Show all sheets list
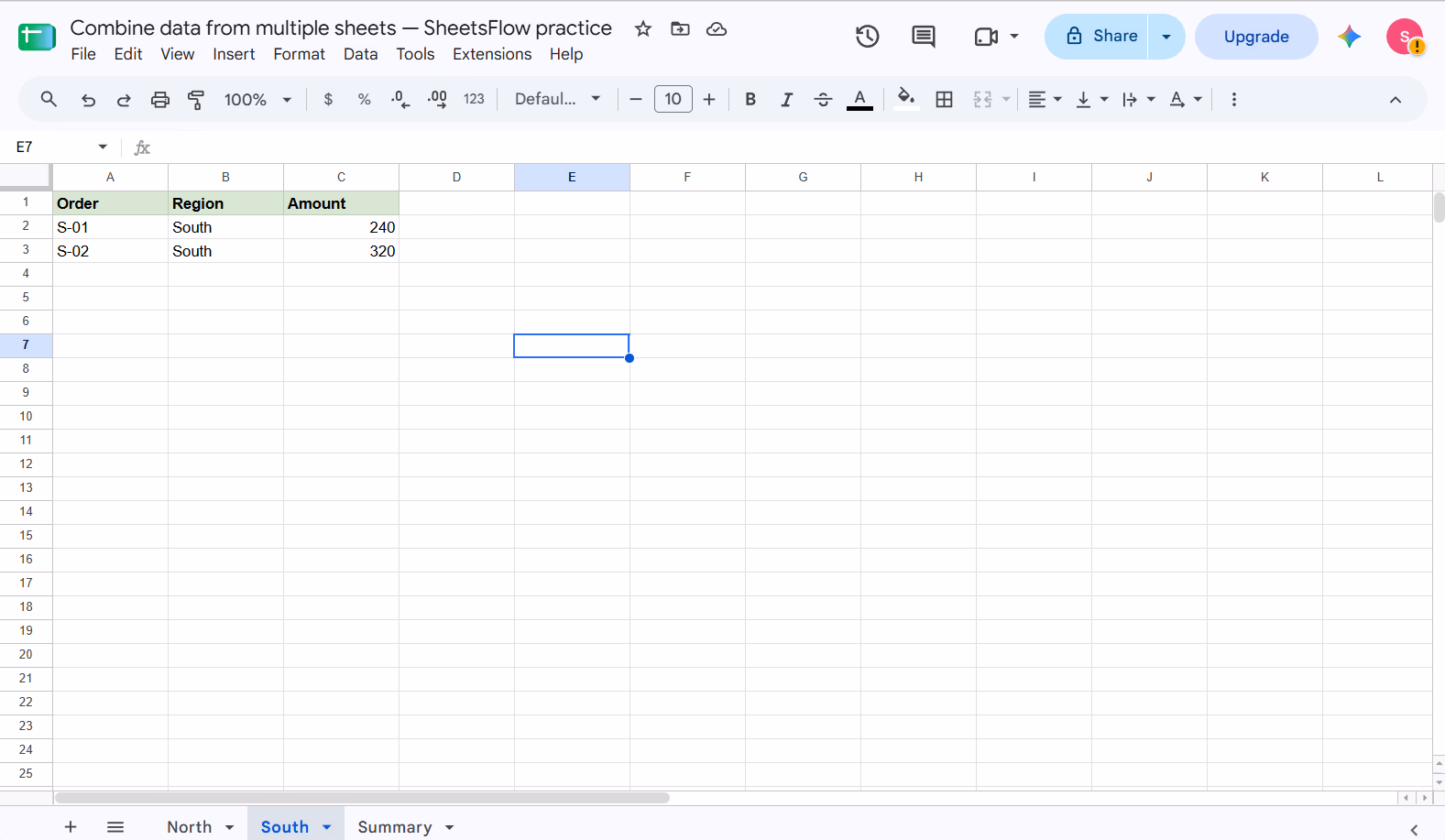 115,827
